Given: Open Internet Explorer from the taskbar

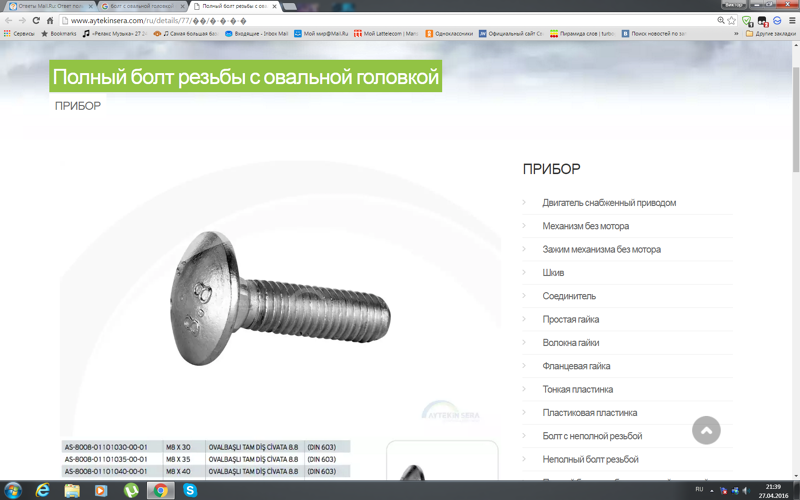Looking at the screenshot, I should [x=43, y=490].
